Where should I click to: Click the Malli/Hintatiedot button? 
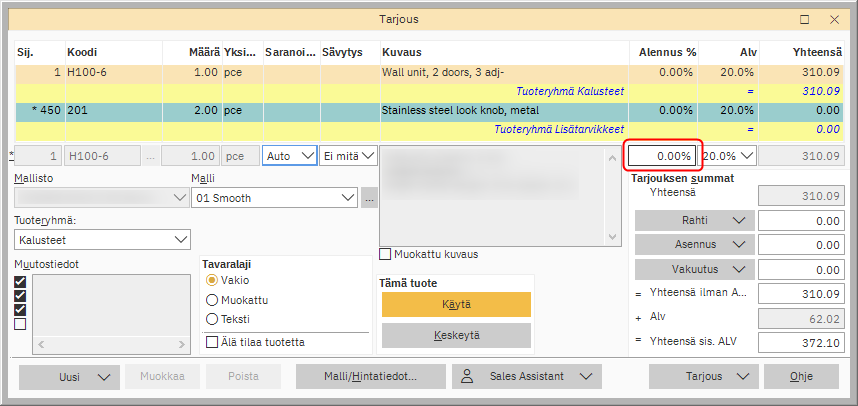pyautogui.click(x=370, y=377)
